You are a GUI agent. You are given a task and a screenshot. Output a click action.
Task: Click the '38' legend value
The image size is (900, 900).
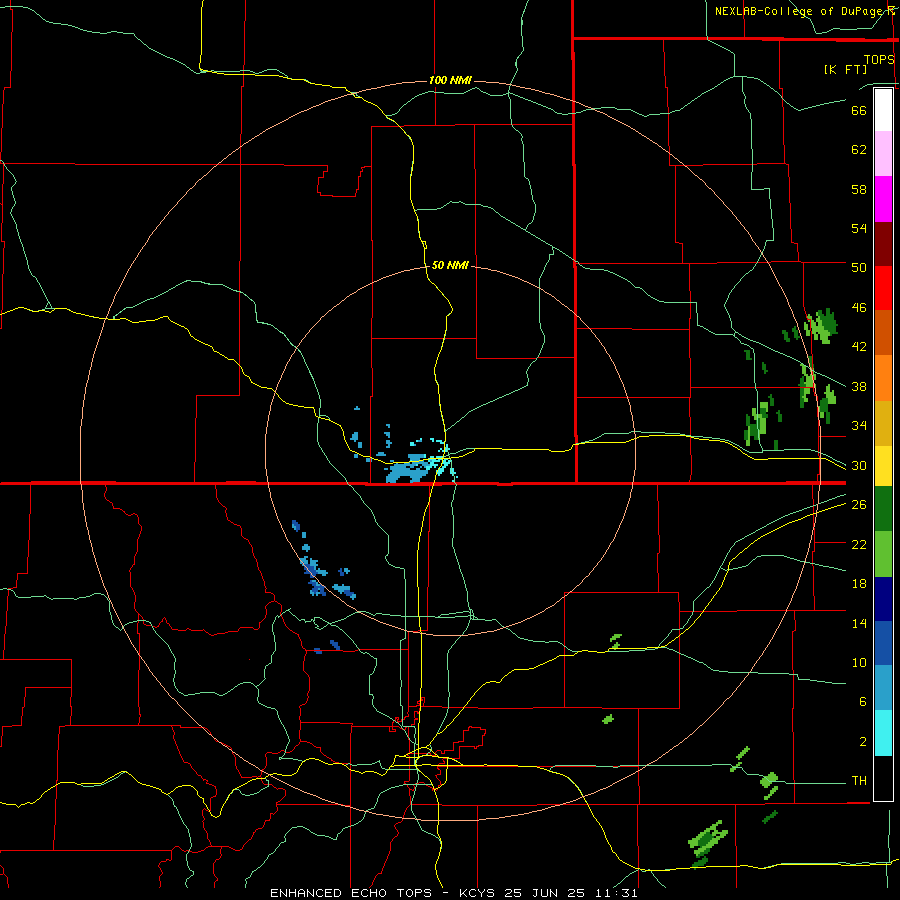tap(859, 386)
